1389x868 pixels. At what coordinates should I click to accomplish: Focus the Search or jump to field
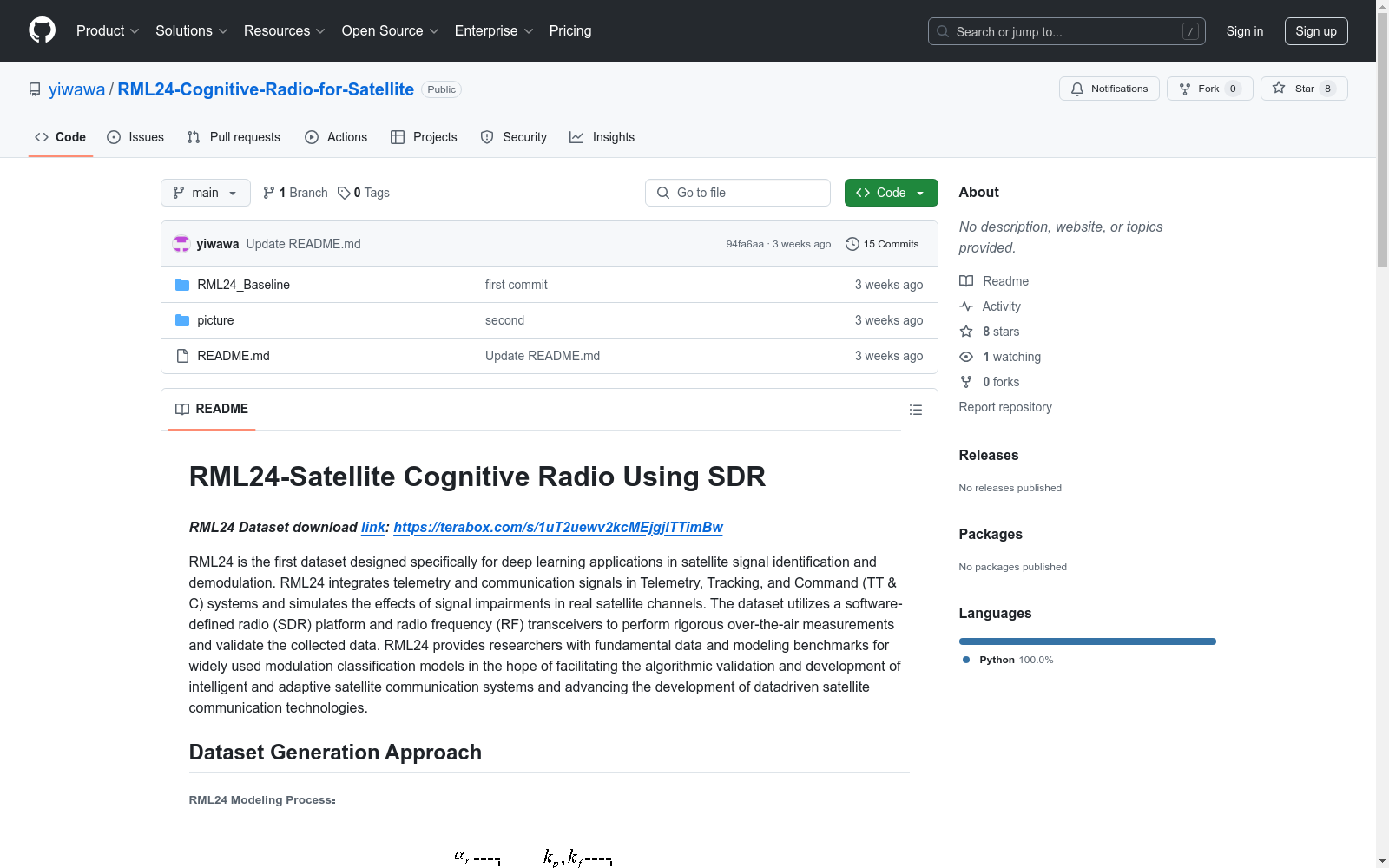point(1067,31)
